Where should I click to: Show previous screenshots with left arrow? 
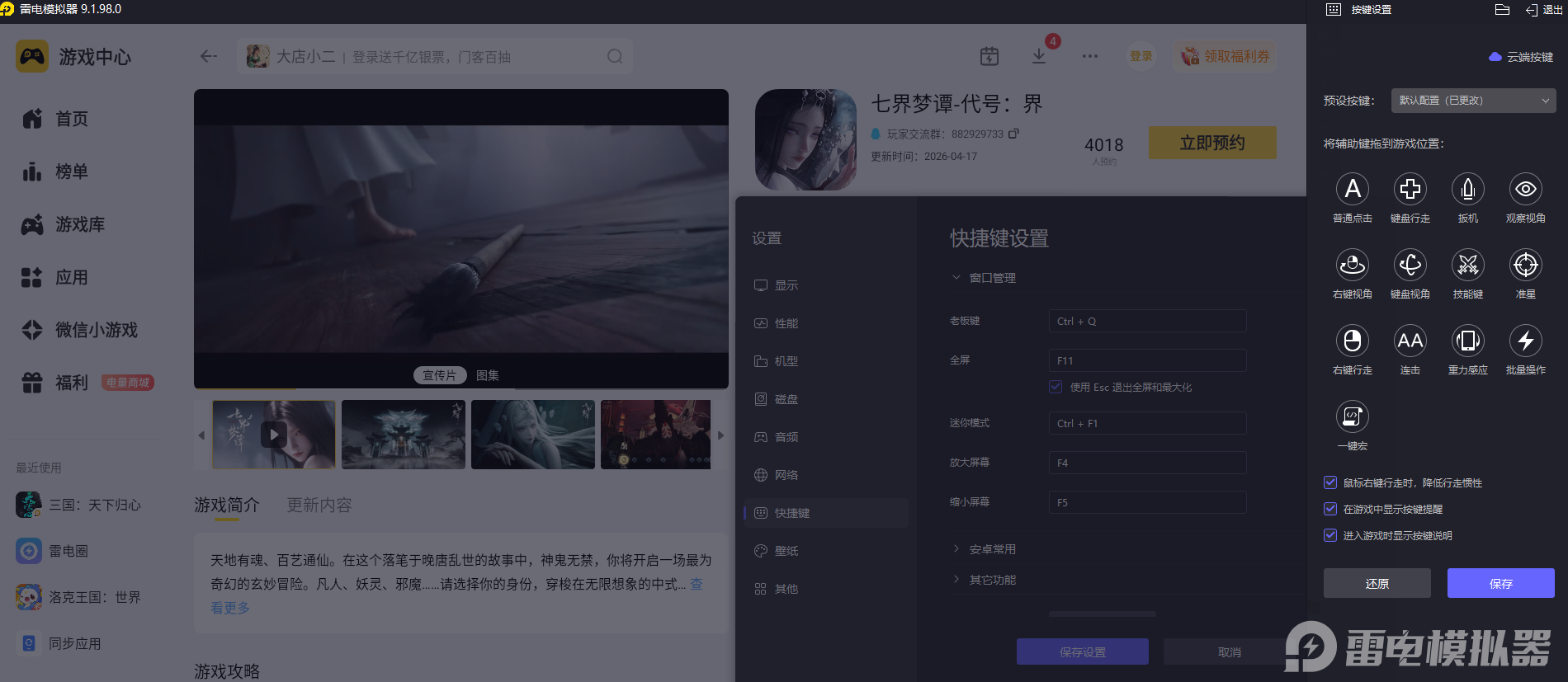pos(201,435)
